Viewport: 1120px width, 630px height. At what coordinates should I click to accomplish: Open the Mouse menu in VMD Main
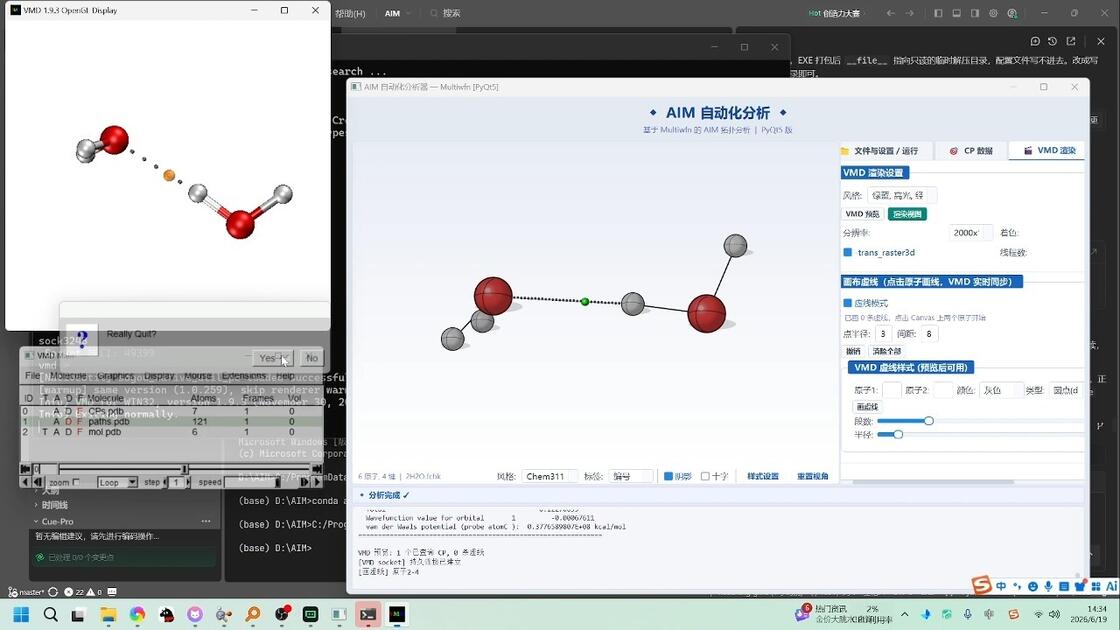[x=197, y=376]
